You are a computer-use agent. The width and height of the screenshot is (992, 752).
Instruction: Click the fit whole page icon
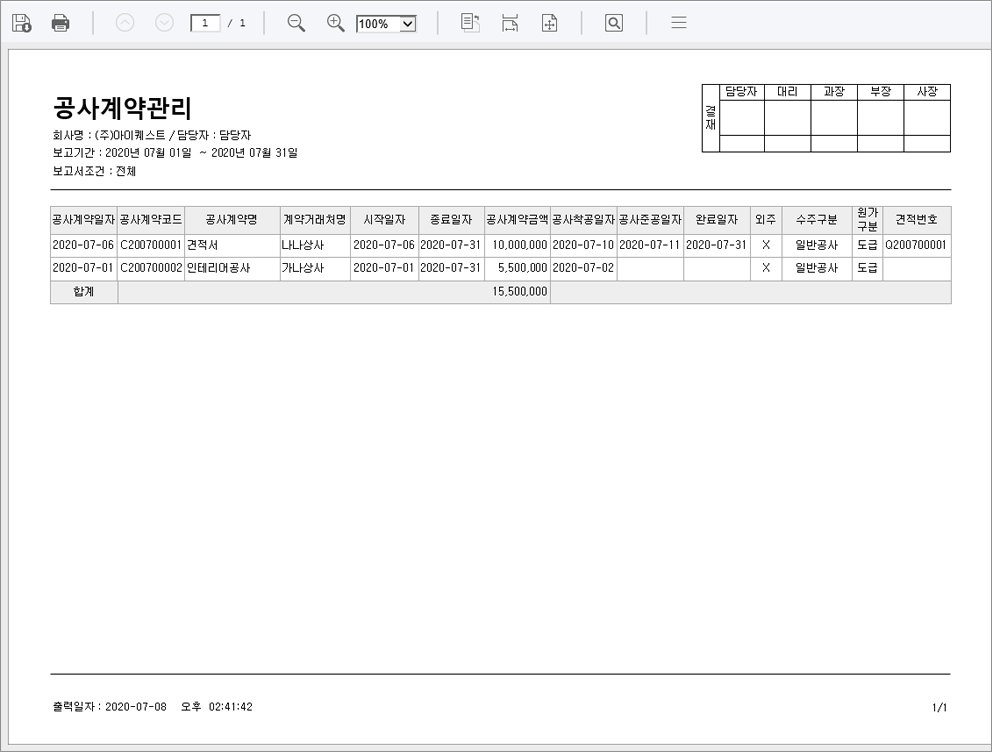549,23
